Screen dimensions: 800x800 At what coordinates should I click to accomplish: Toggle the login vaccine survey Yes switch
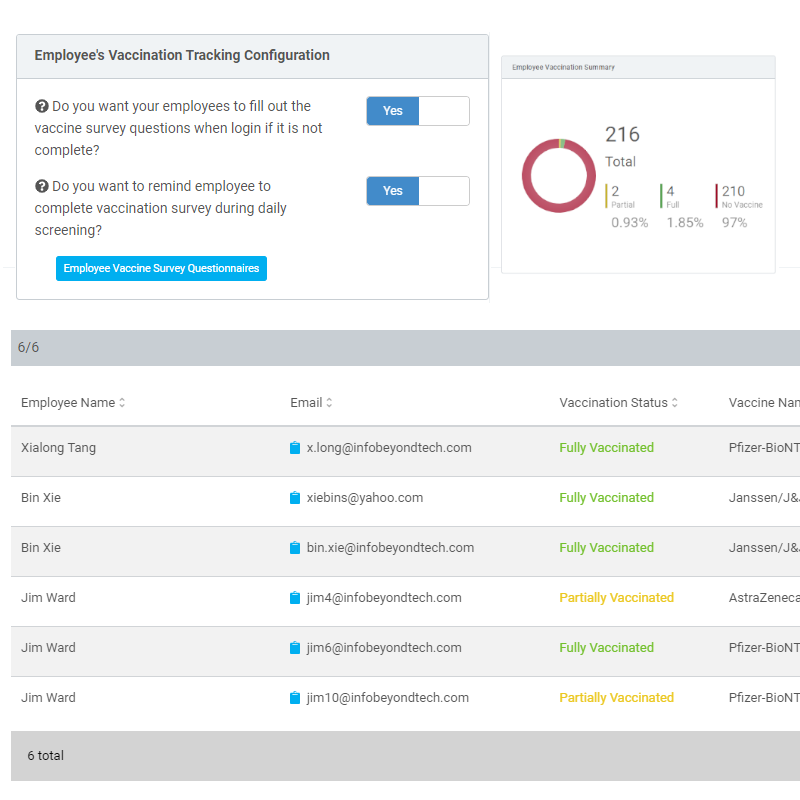click(417, 111)
